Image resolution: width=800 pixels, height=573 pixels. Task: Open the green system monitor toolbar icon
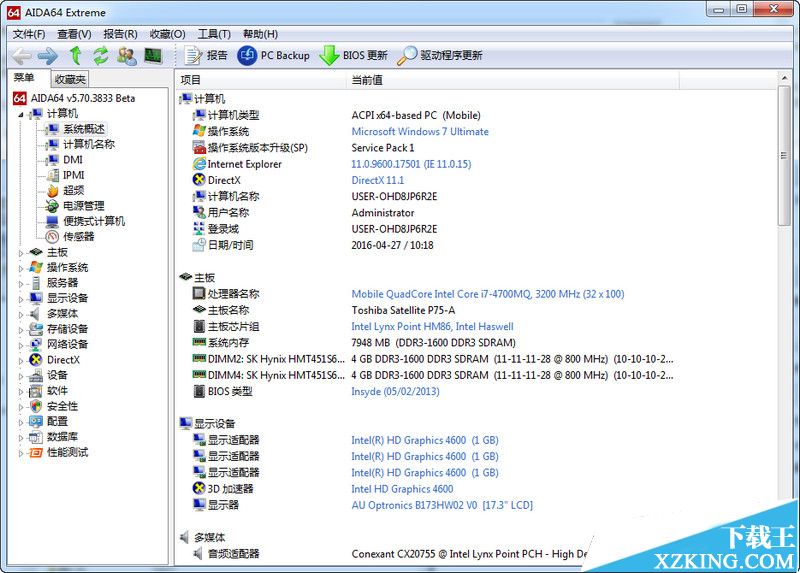pos(153,55)
